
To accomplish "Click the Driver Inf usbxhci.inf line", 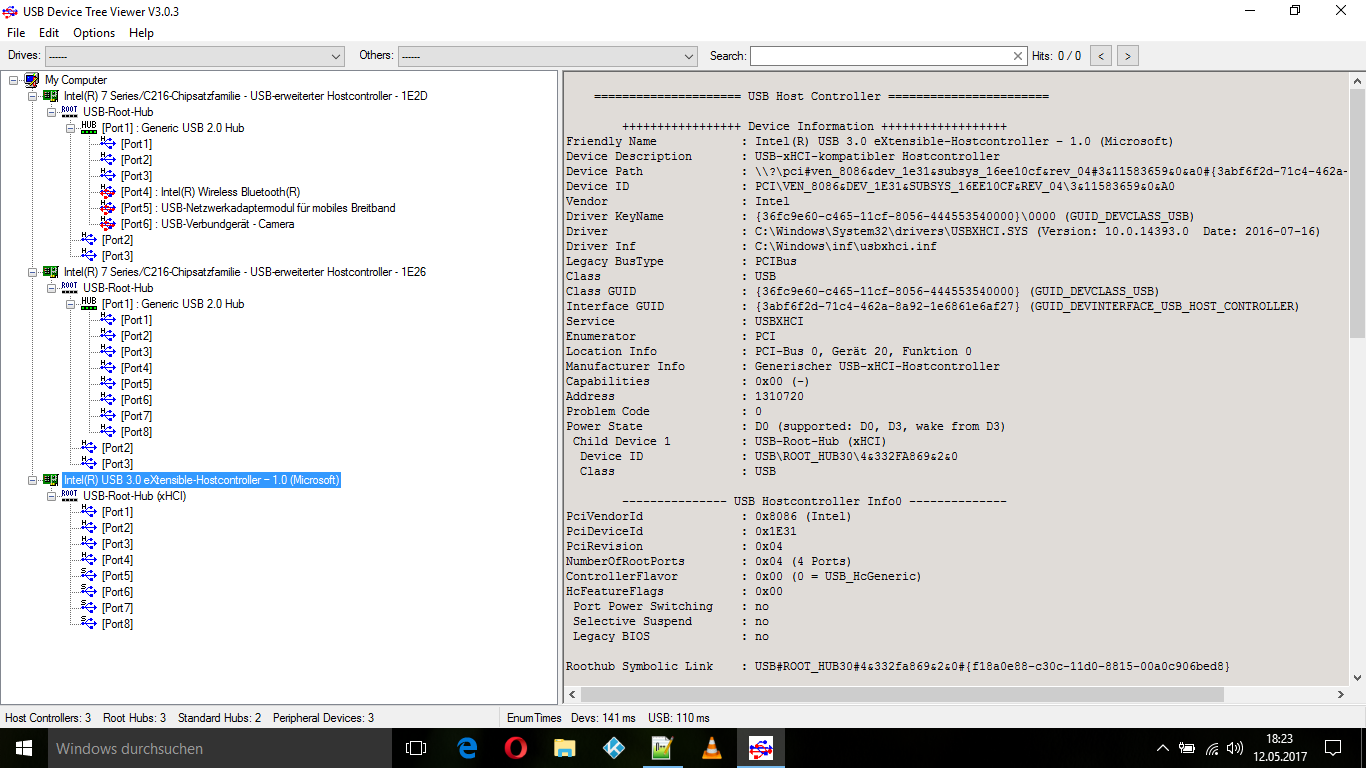I will (x=751, y=246).
